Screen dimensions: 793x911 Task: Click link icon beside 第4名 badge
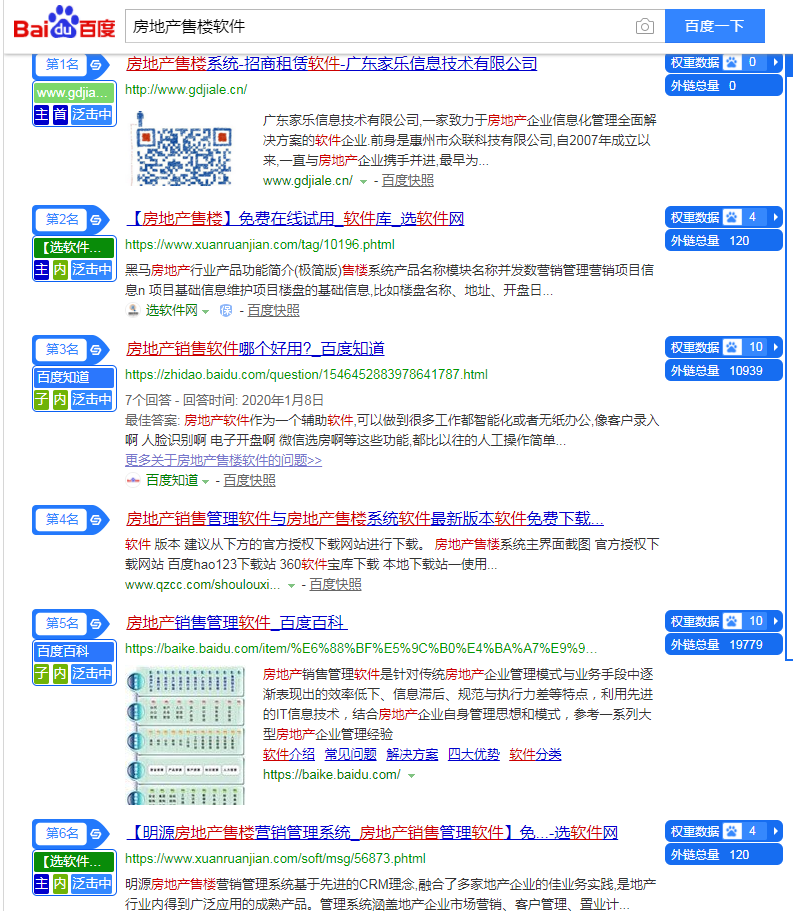(x=96, y=519)
